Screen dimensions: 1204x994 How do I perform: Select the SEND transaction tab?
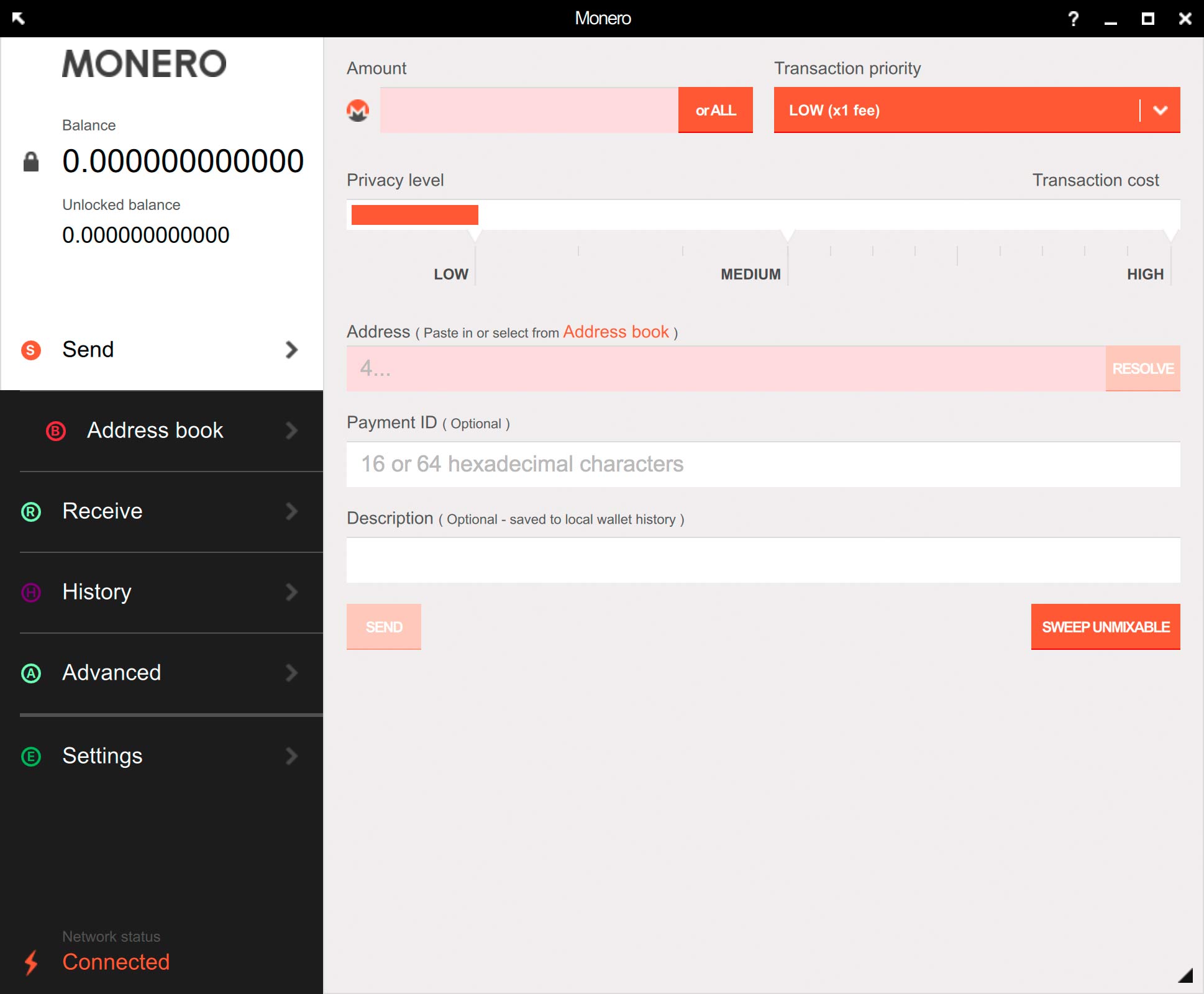pyautogui.click(x=160, y=350)
